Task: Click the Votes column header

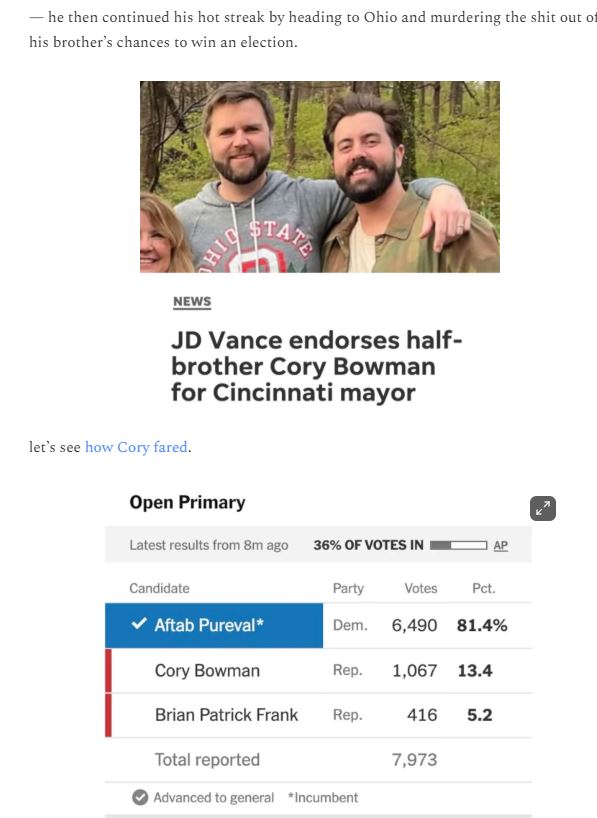Action: (x=421, y=588)
